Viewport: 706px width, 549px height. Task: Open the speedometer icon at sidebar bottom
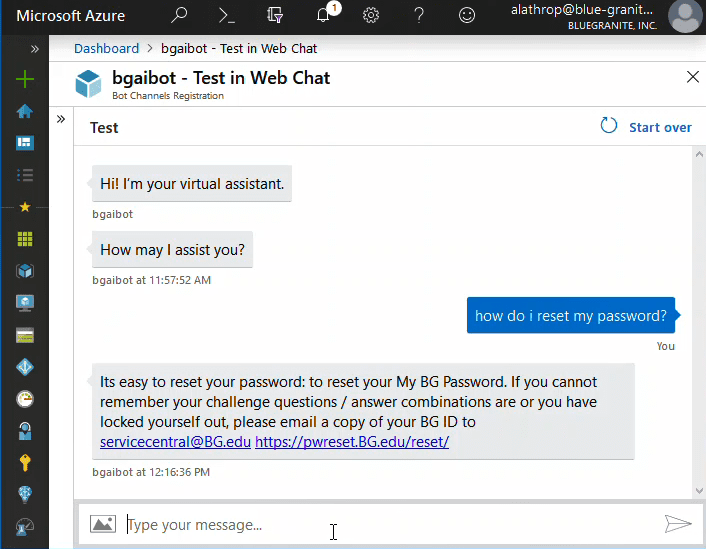[25, 526]
